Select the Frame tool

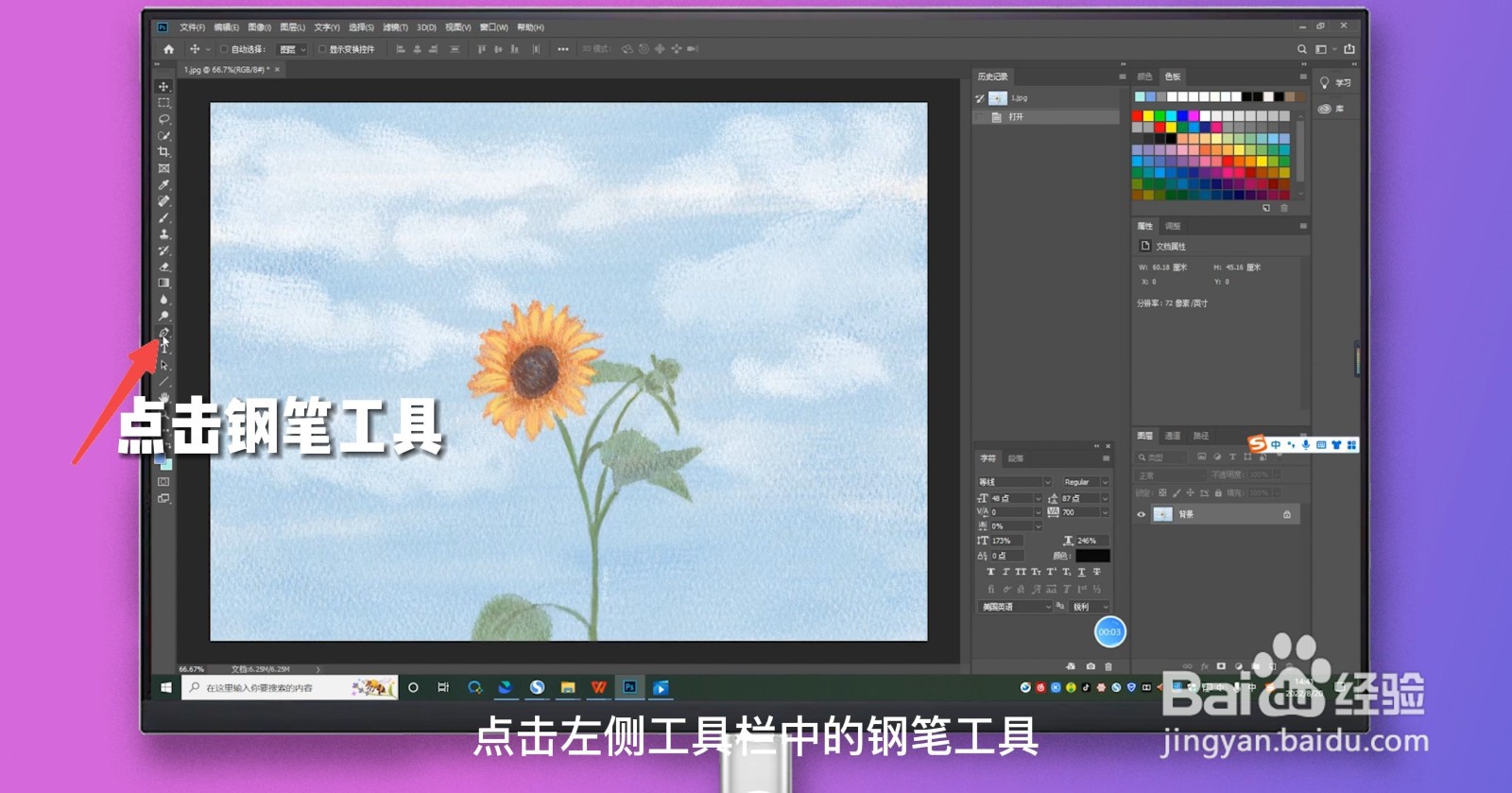163,168
